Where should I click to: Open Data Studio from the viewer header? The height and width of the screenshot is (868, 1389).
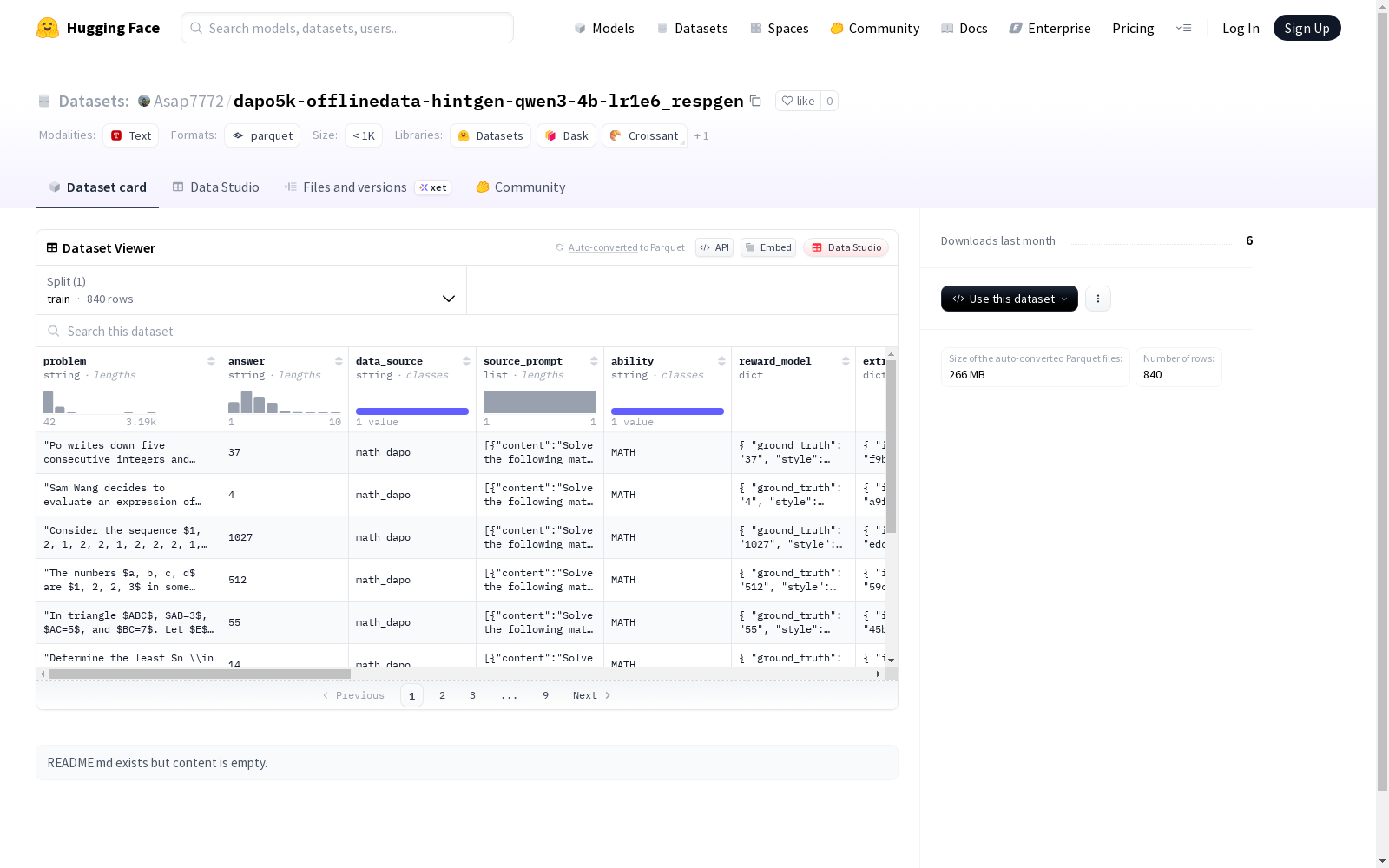[x=846, y=247]
